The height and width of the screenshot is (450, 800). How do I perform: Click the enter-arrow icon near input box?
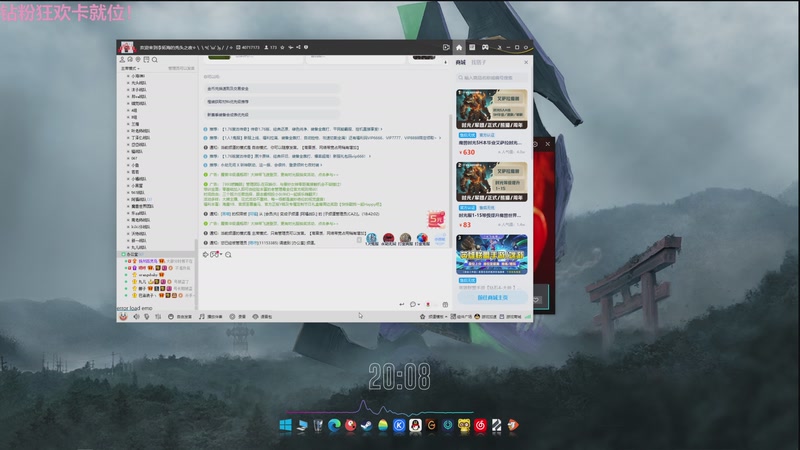(x=402, y=305)
